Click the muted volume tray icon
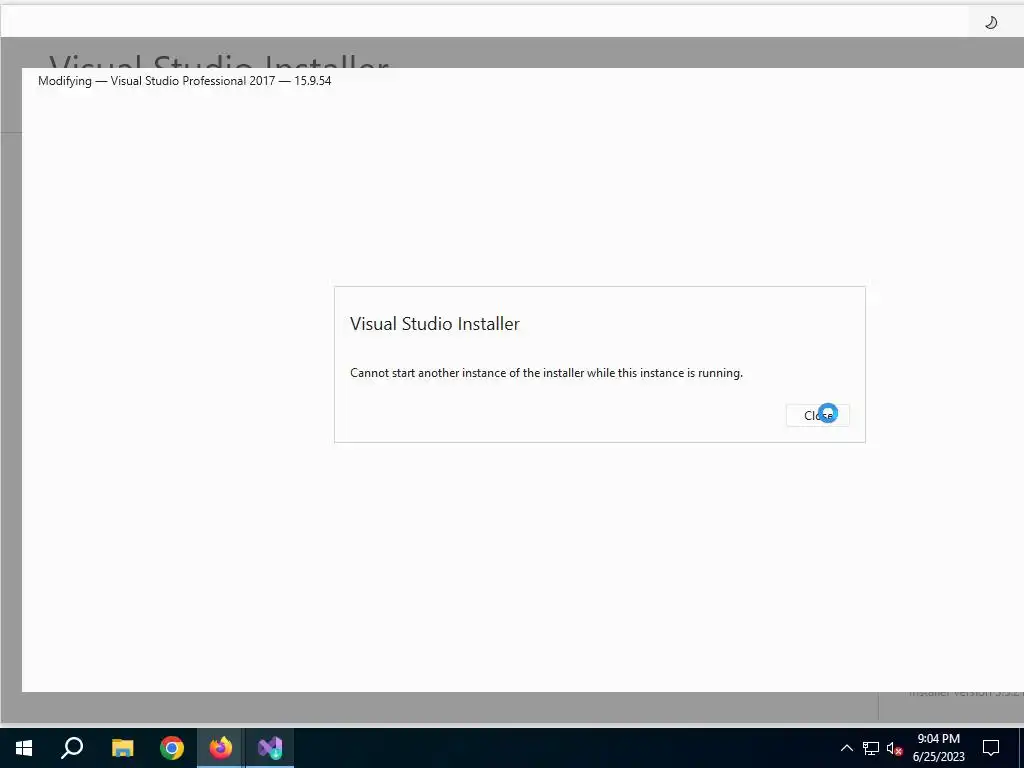 pyautogui.click(x=895, y=748)
